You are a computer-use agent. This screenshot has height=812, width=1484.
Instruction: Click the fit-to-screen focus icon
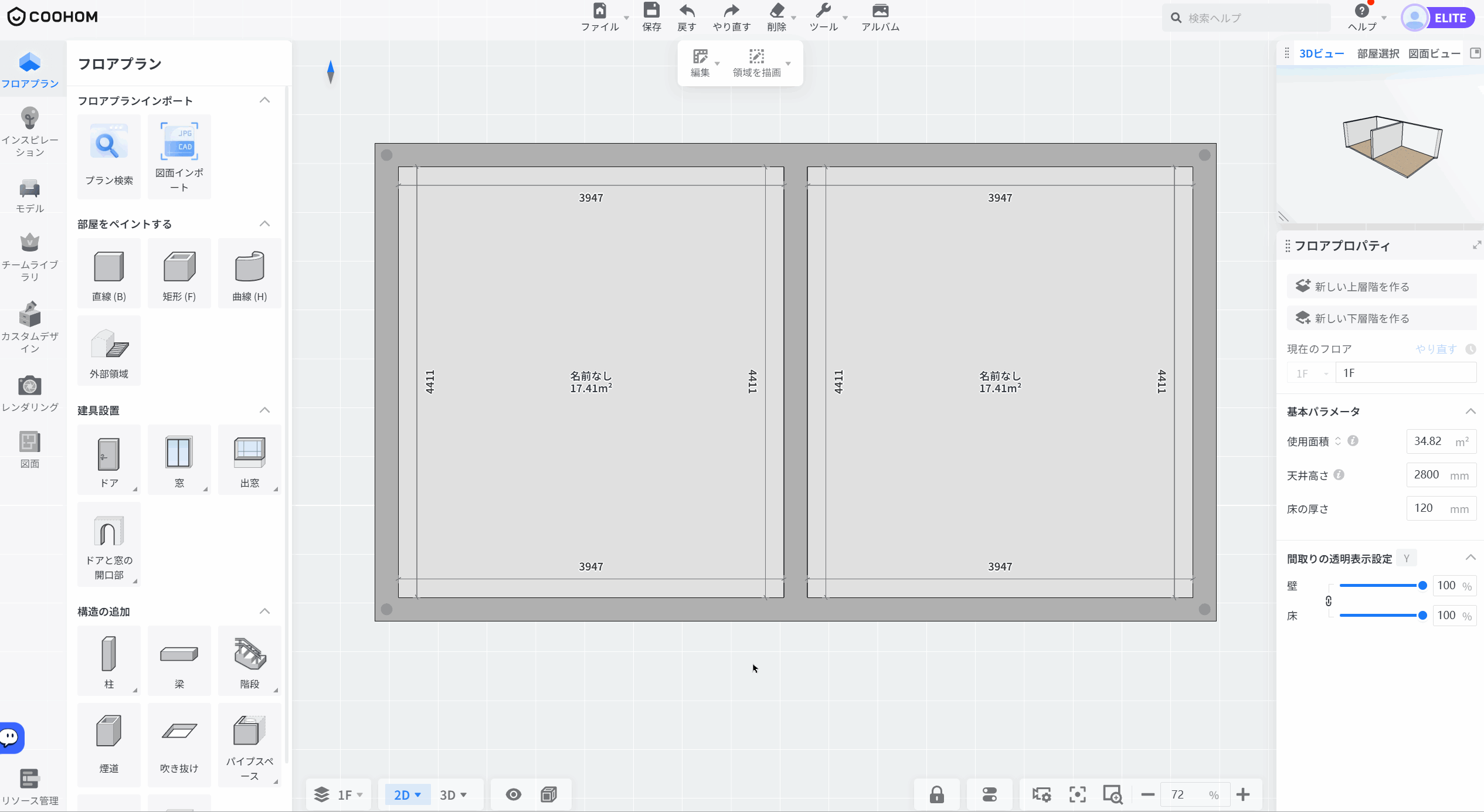coord(1077,794)
